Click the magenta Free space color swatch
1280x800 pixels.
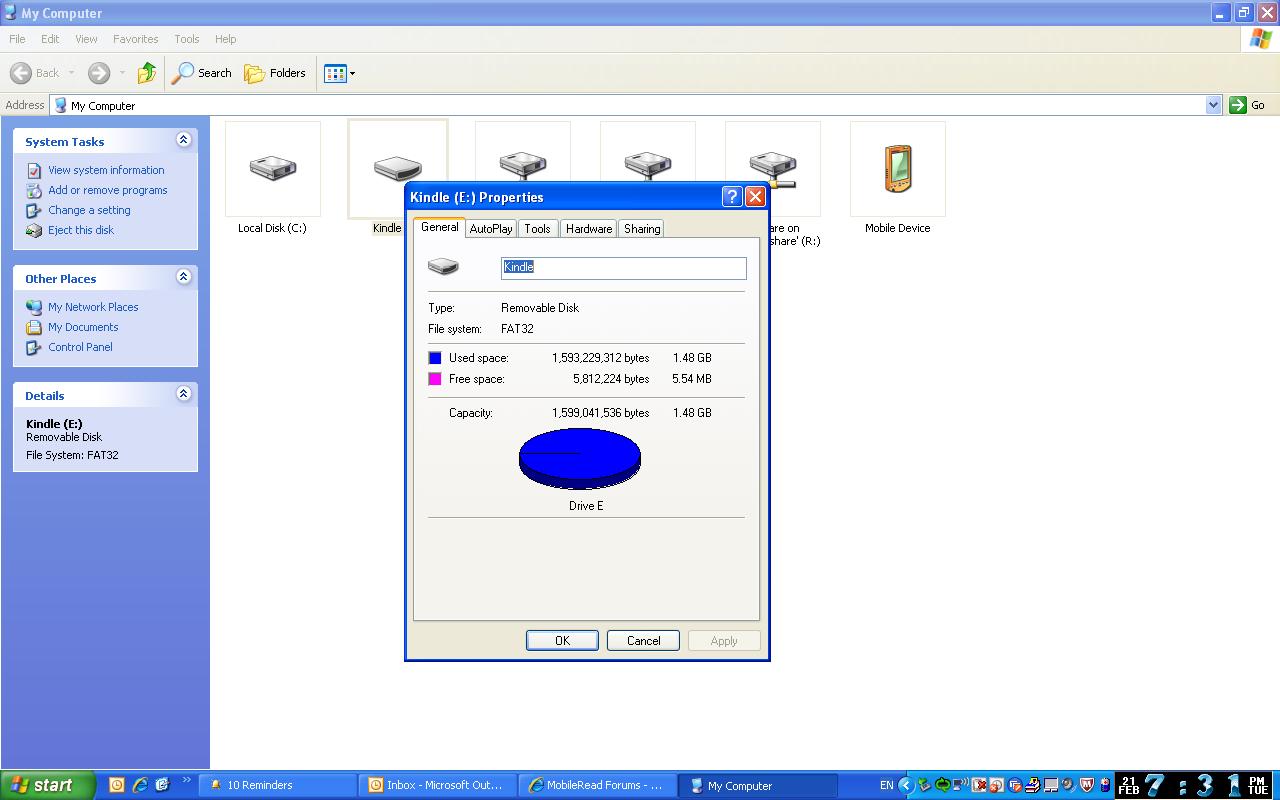(435, 379)
